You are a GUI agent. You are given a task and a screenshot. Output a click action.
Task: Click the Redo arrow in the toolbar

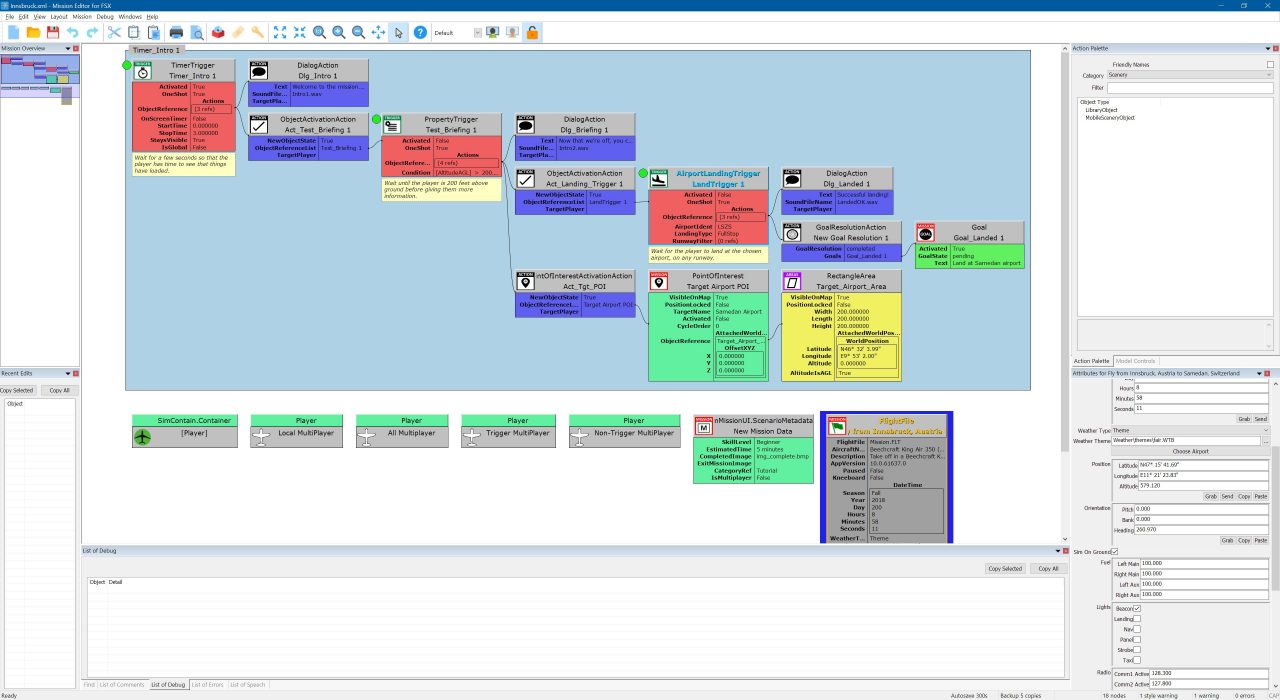(x=92, y=33)
